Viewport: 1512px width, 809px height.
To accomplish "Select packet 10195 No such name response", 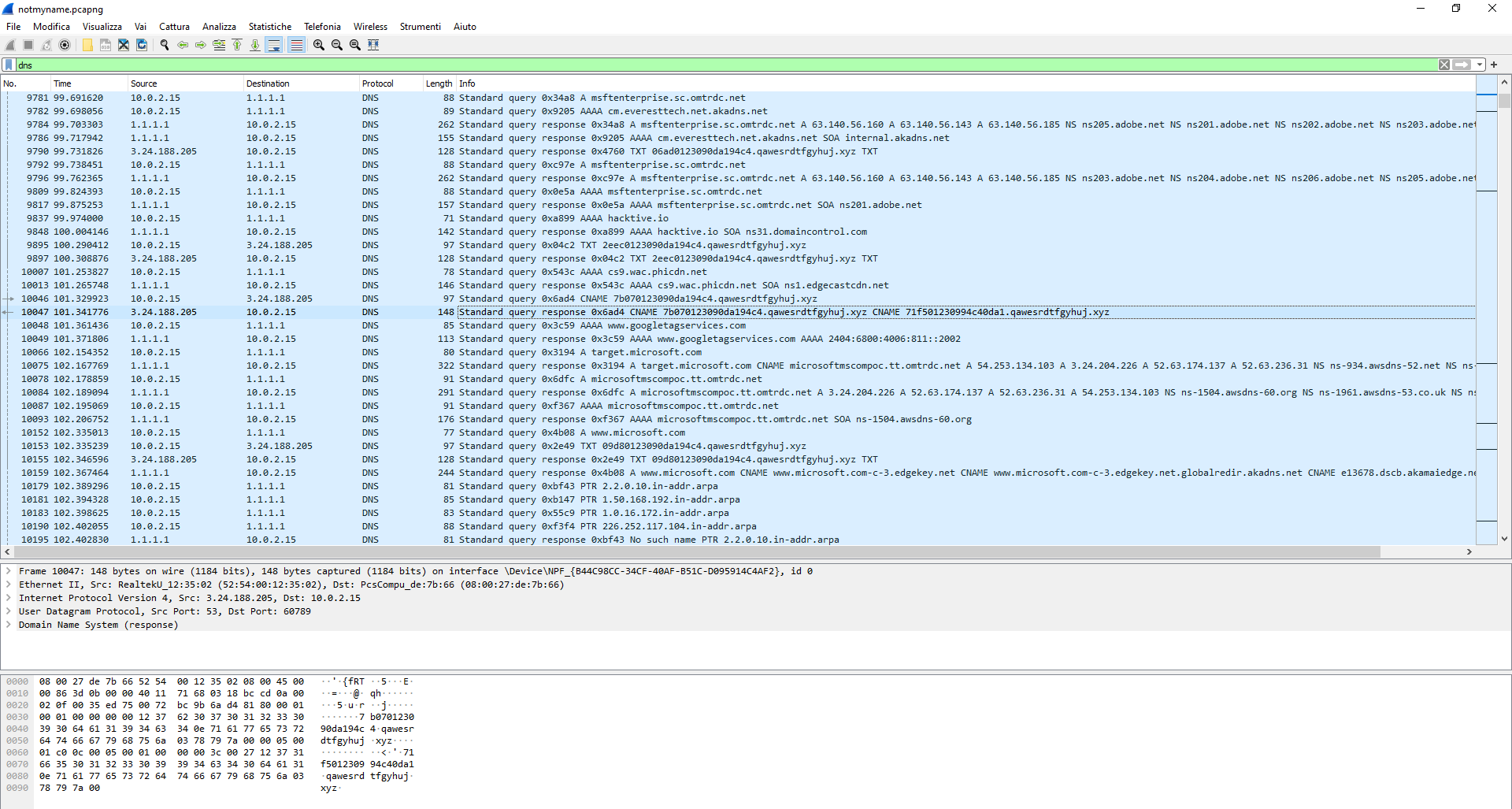I will [738, 540].
